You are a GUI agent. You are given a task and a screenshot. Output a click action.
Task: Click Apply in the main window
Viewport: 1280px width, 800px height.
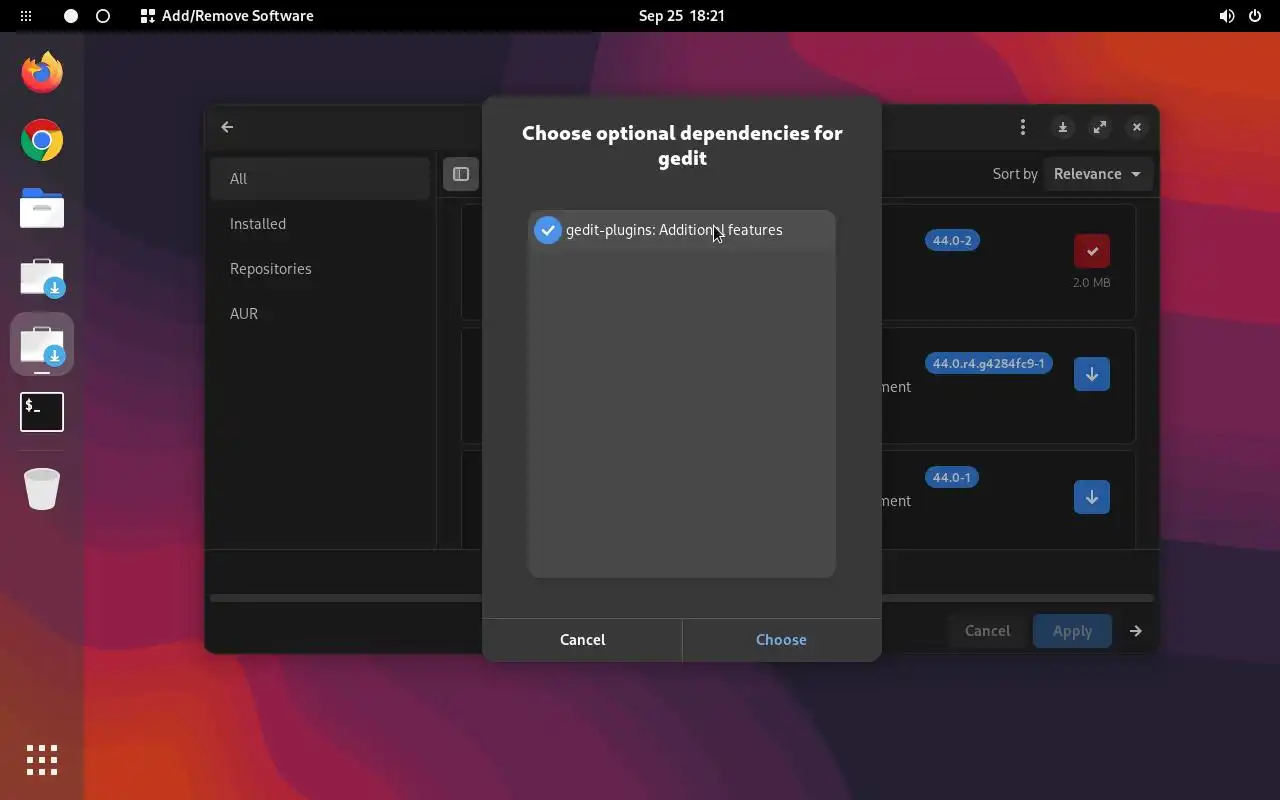tap(1072, 631)
